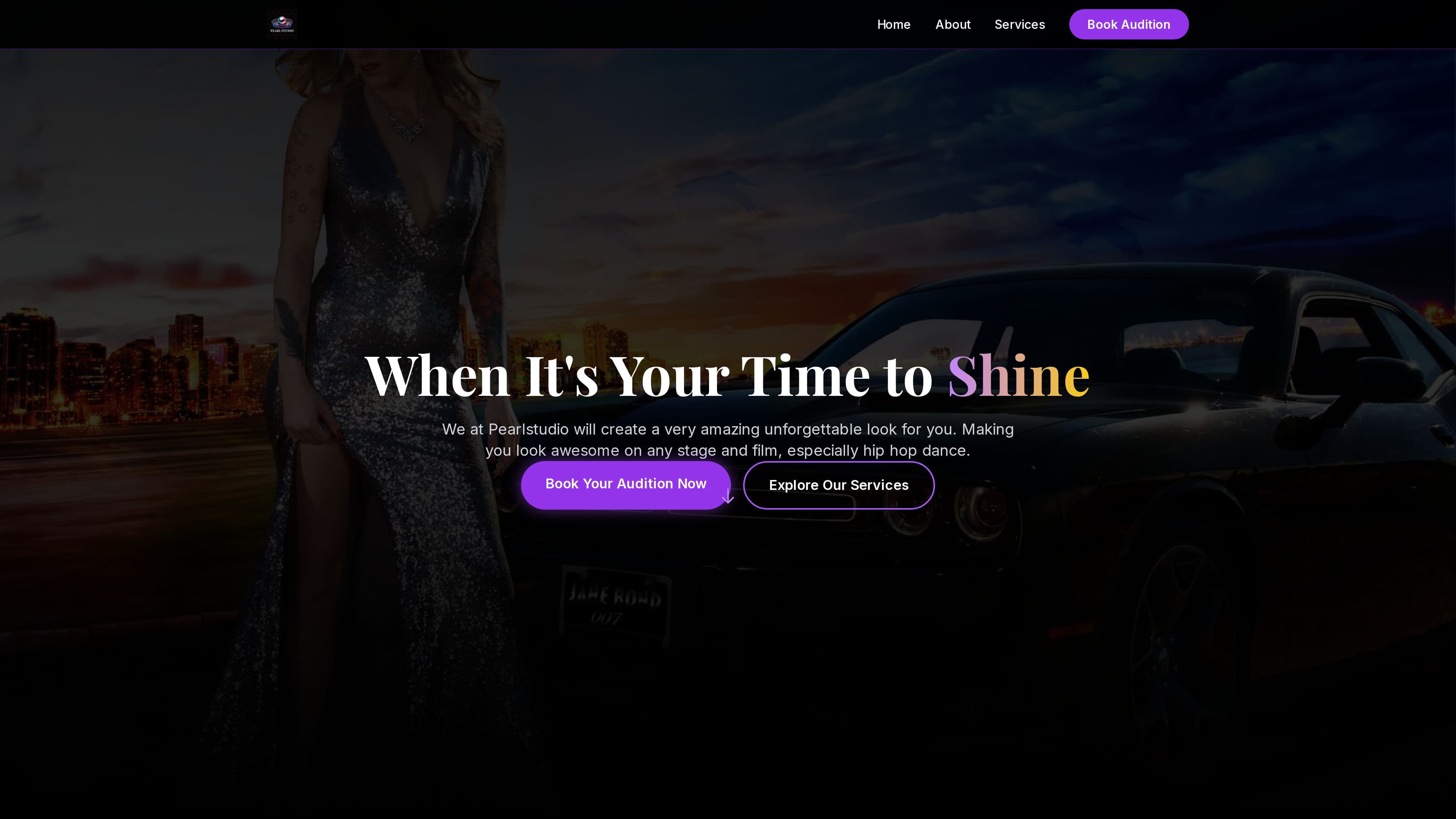Click the Pearl Studio logo
This screenshot has width=1456, height=819.
281,24
